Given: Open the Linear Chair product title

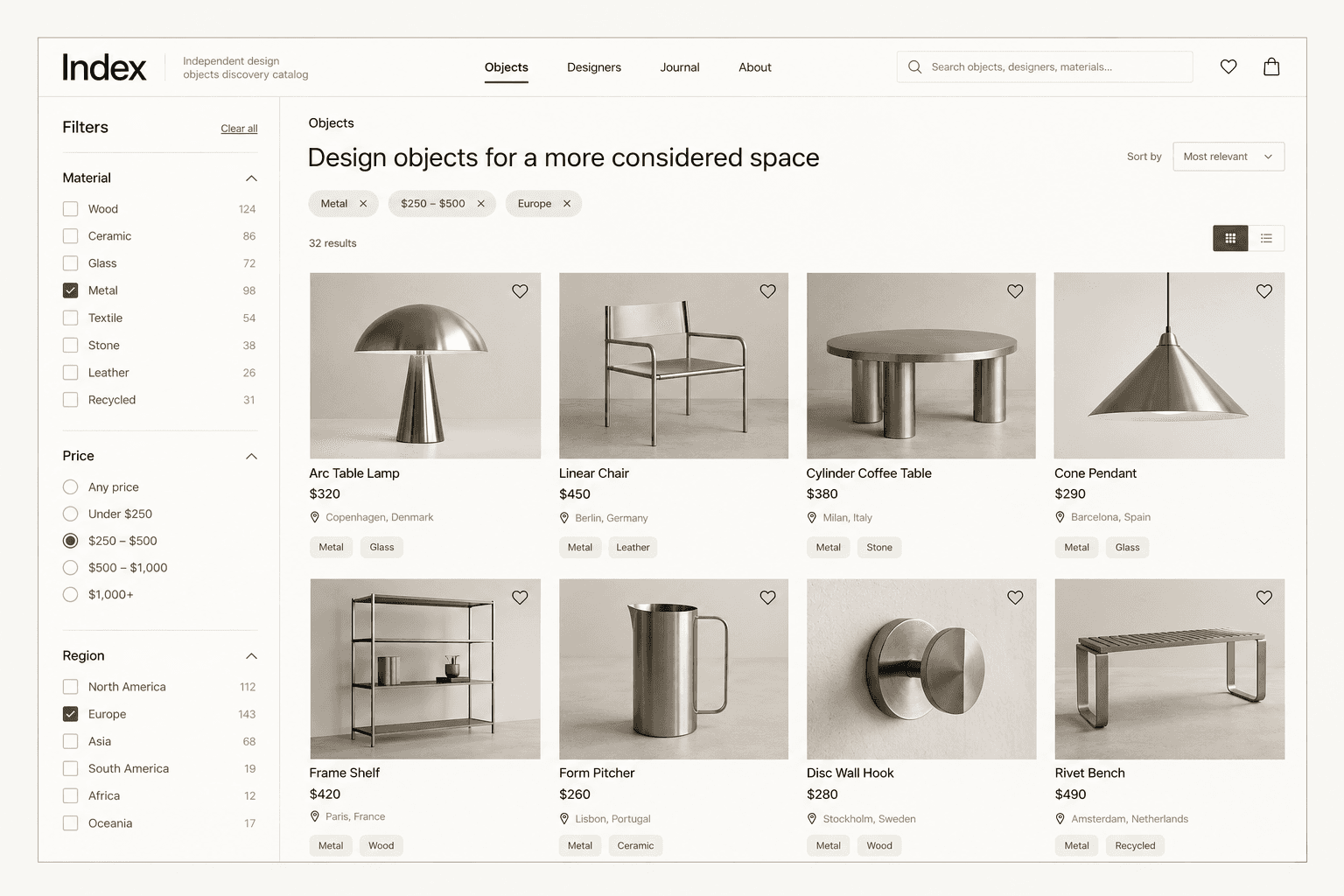Looking at the screenshot, I should point(594,473).
